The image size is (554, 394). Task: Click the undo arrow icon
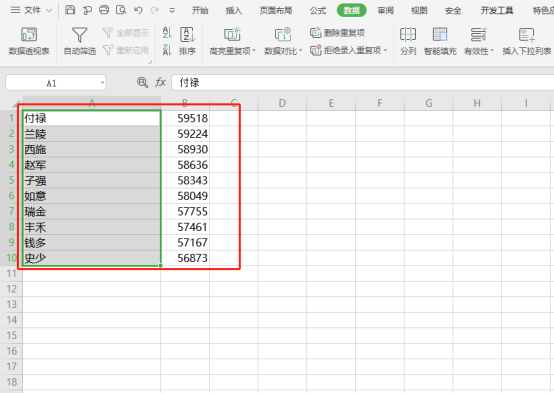coord(138,10)
